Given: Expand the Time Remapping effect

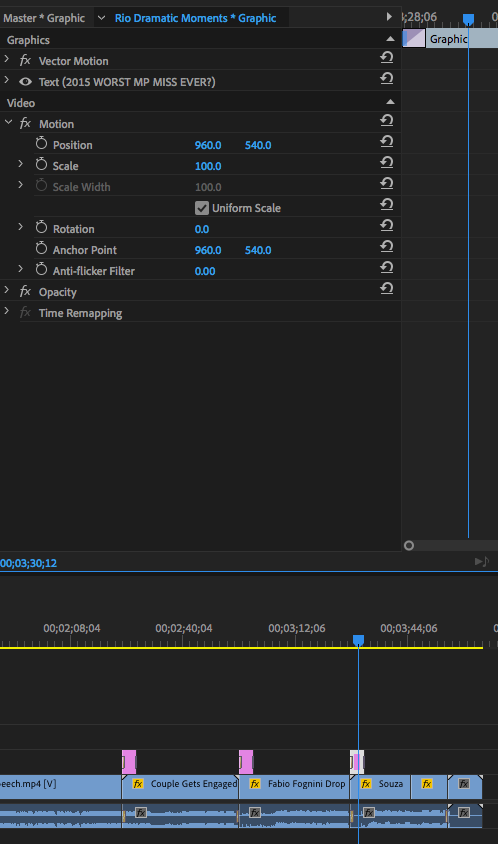Looking at the screenshot, I should (x=6, y=311).
